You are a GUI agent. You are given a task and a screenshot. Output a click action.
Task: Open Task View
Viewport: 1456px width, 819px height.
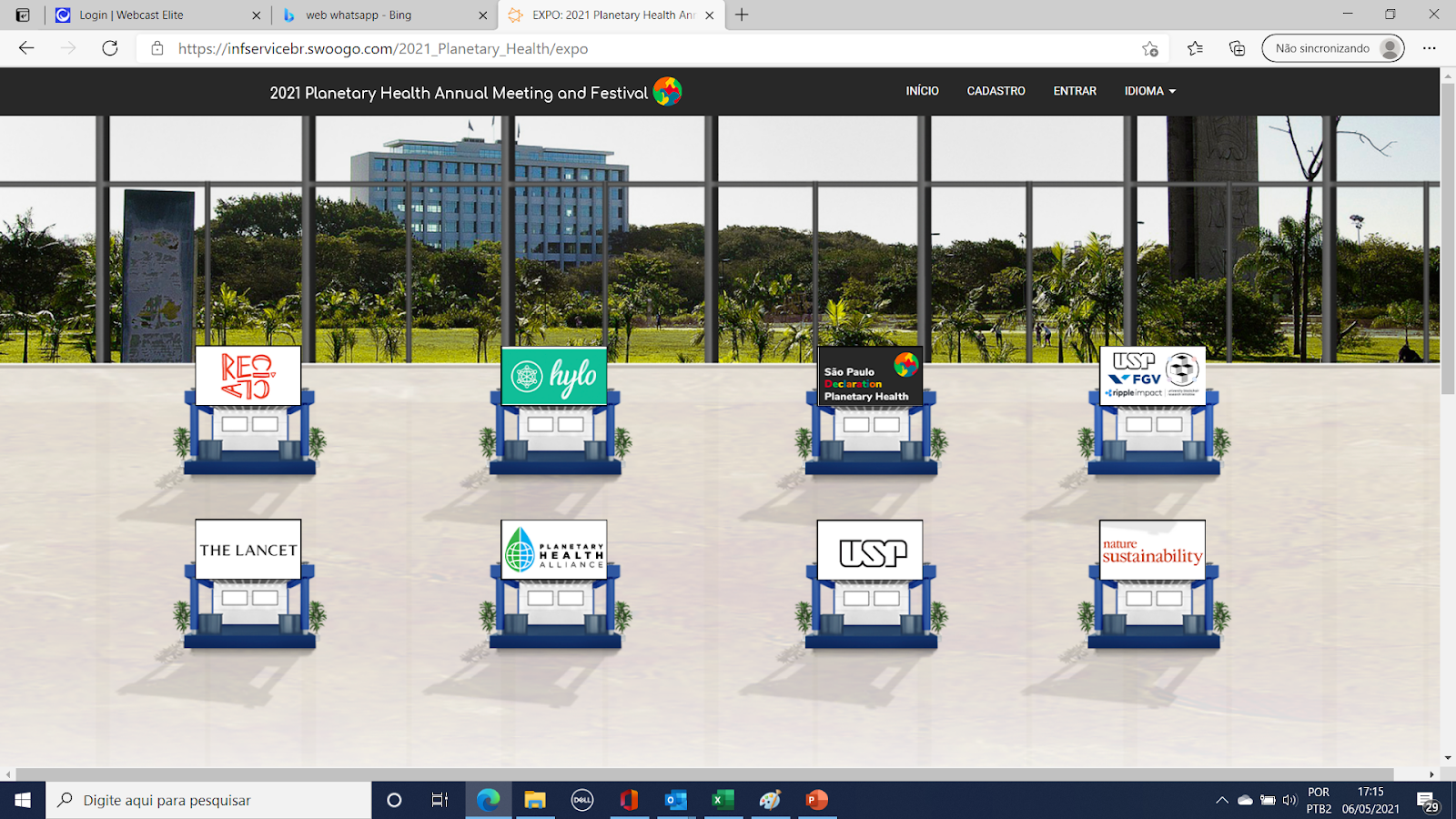click(440, 800)
